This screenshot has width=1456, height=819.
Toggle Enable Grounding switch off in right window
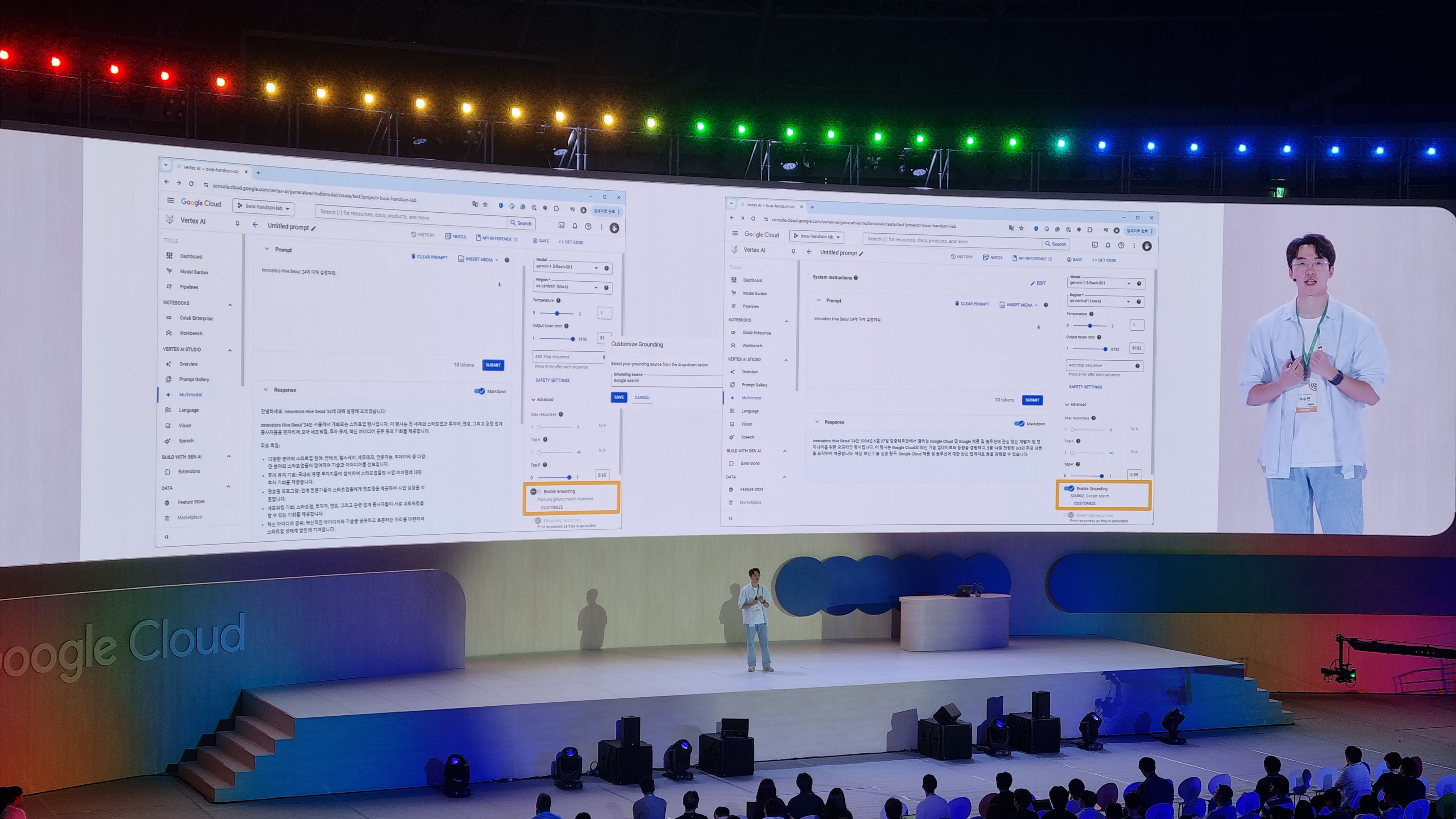click(x=1069, y=488)
